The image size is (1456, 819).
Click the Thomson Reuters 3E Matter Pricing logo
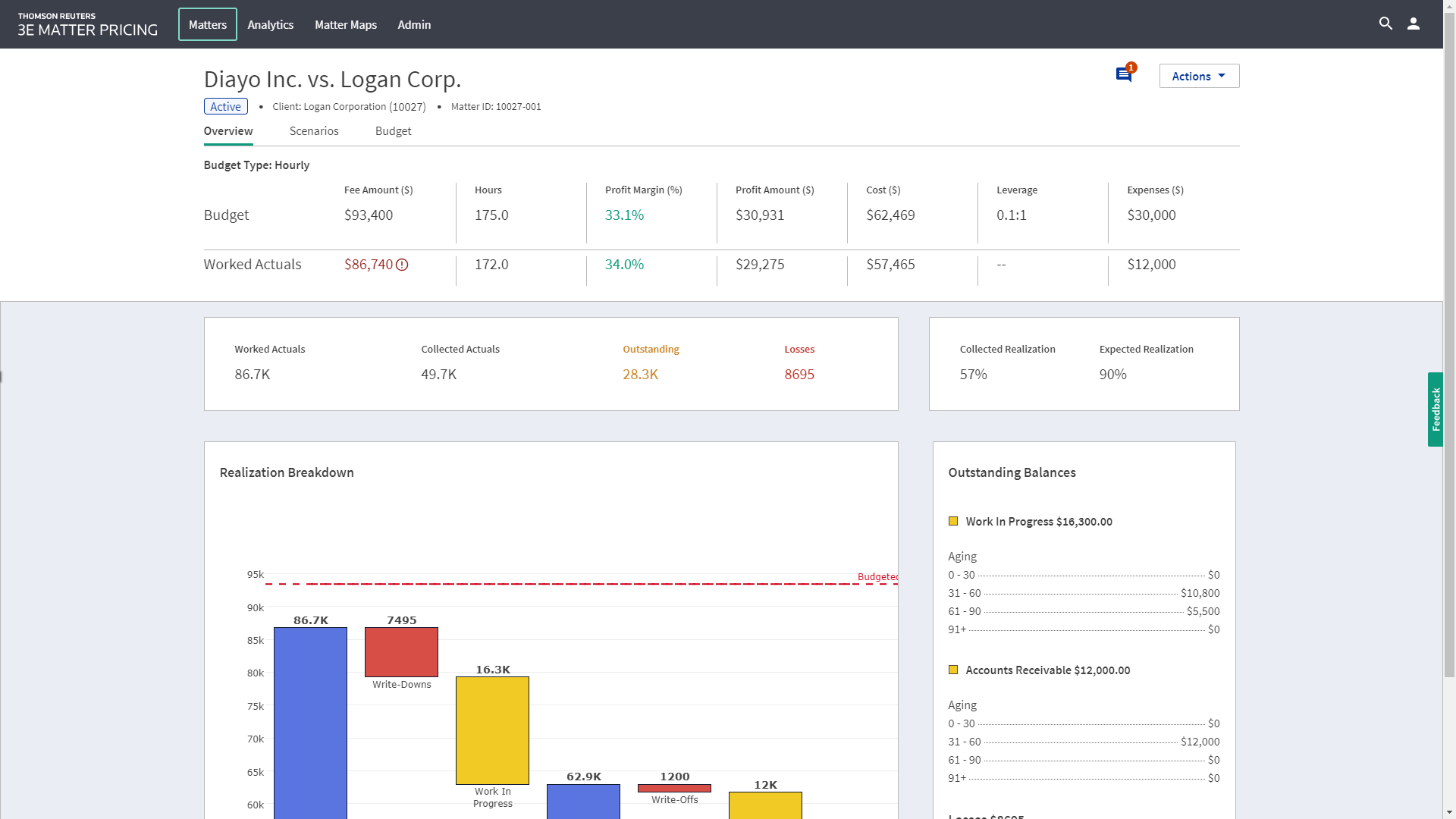87,24
